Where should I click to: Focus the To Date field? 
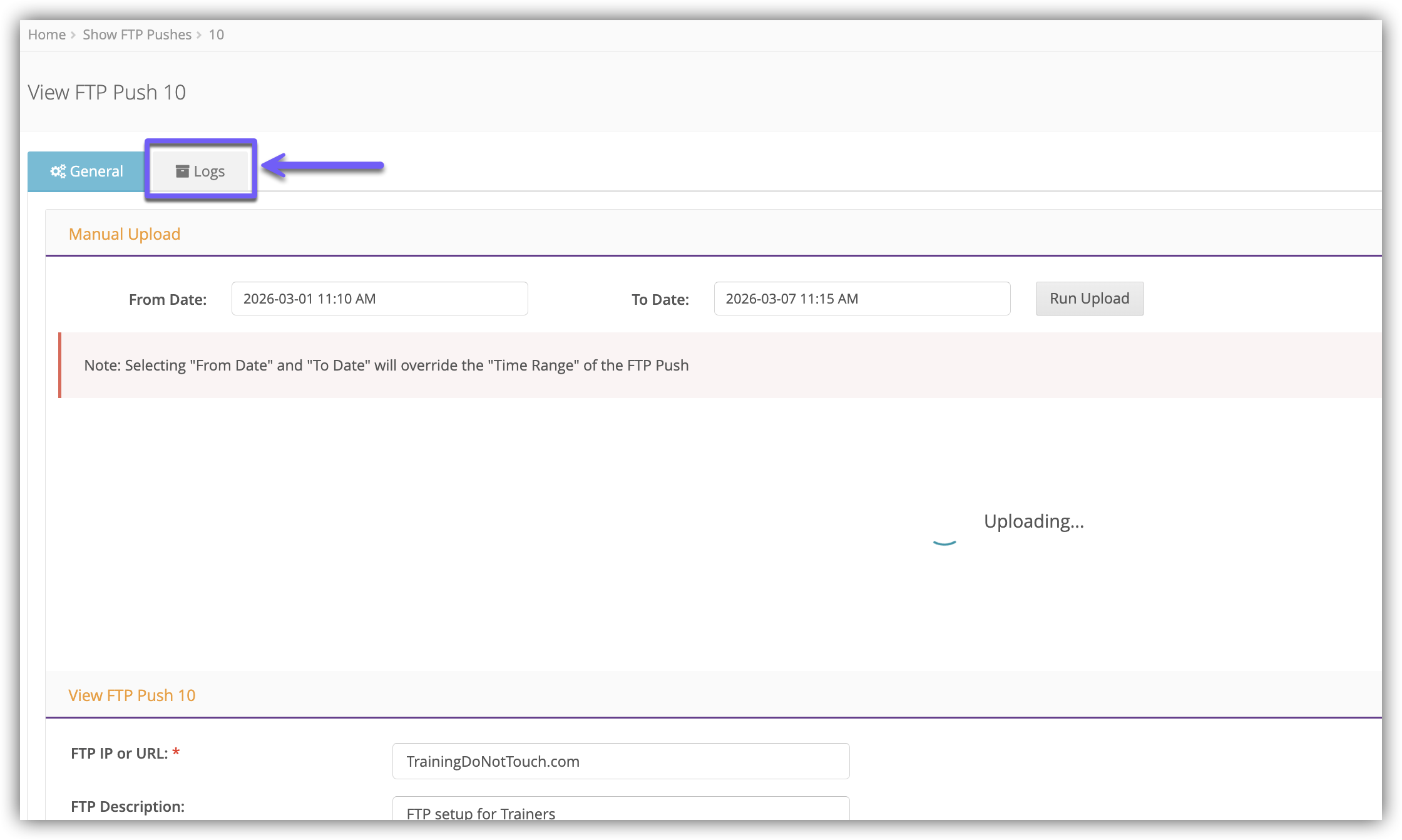coord(861,299)
